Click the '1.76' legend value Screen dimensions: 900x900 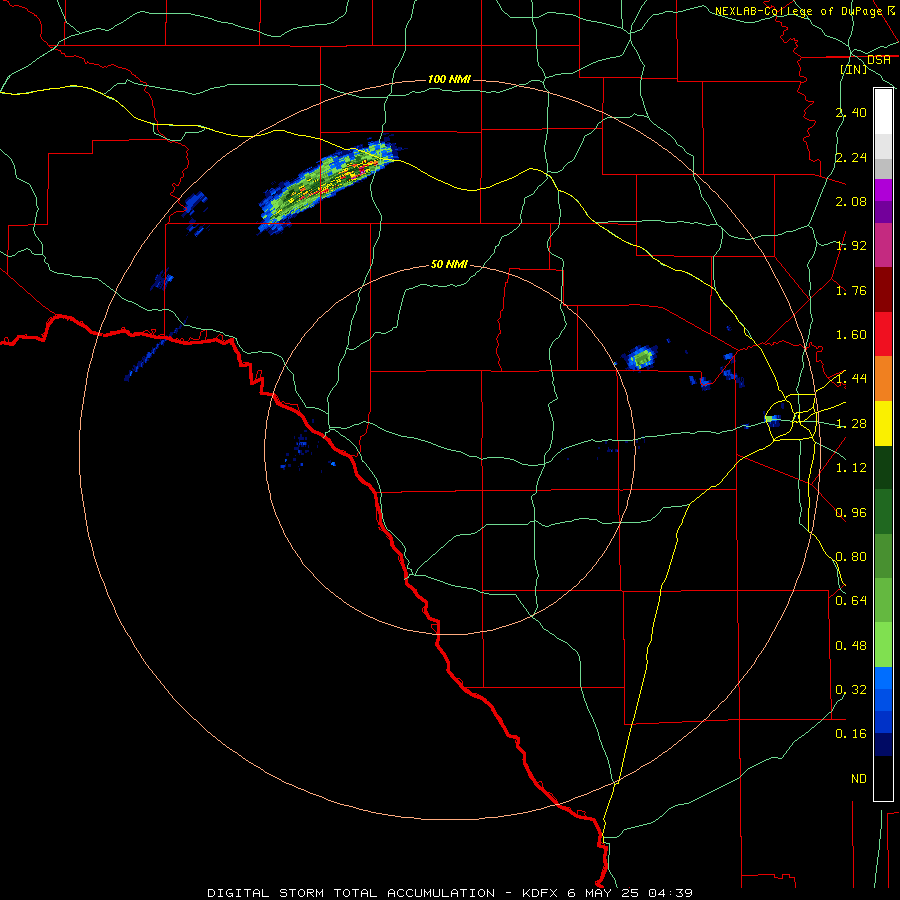pyautogui.click(x=851, y=290)
